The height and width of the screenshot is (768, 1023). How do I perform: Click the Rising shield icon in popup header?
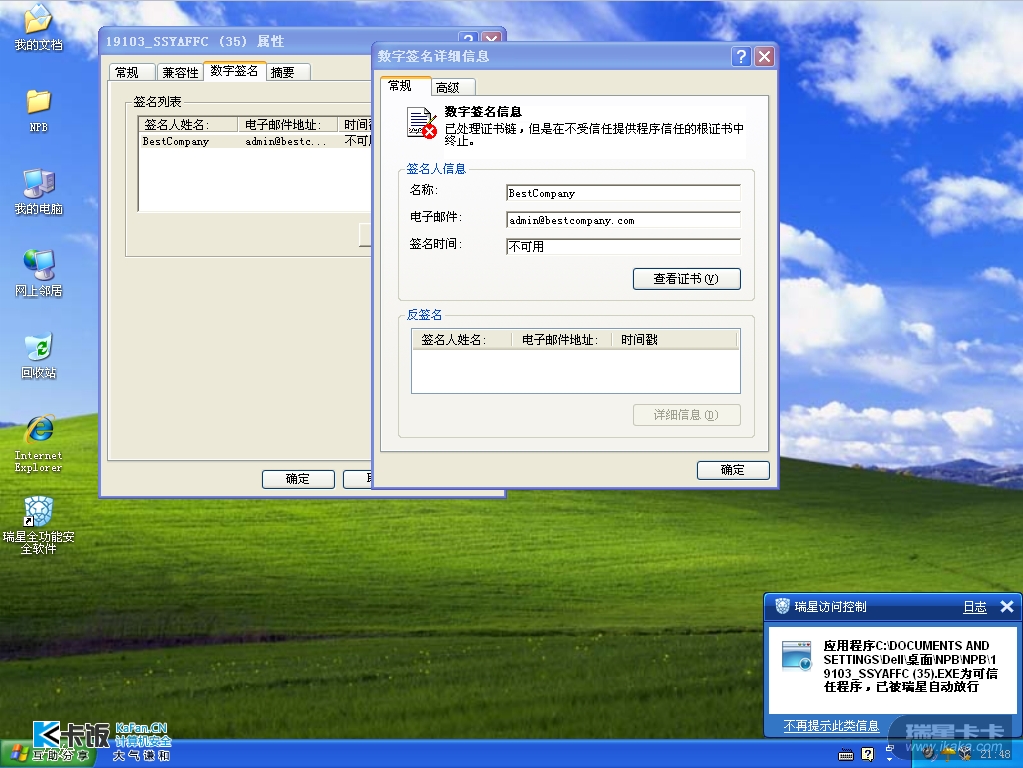click(x=782, y=606)
